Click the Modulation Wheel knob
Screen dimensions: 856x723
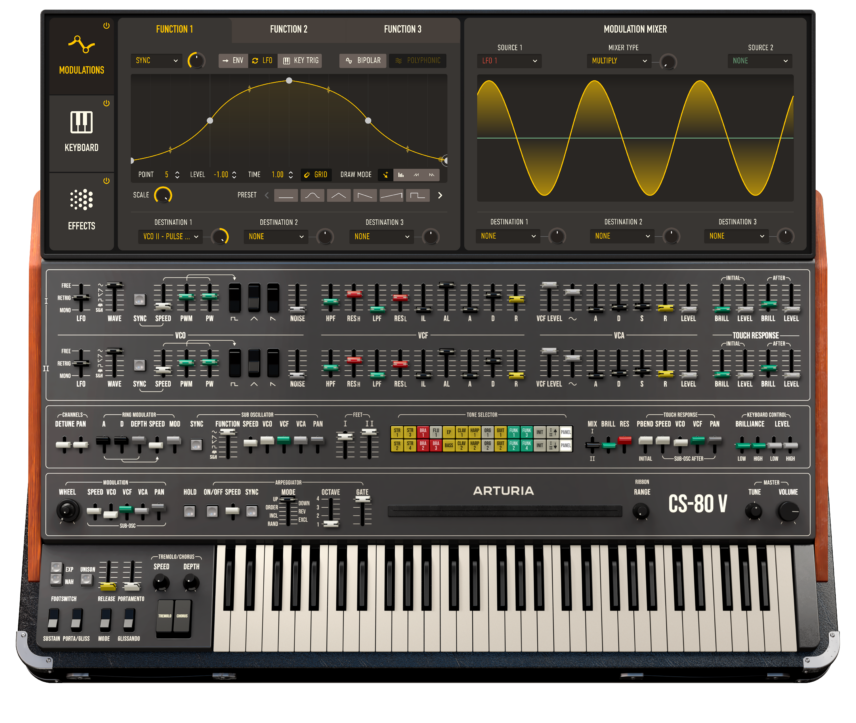(x=68, y=511)
